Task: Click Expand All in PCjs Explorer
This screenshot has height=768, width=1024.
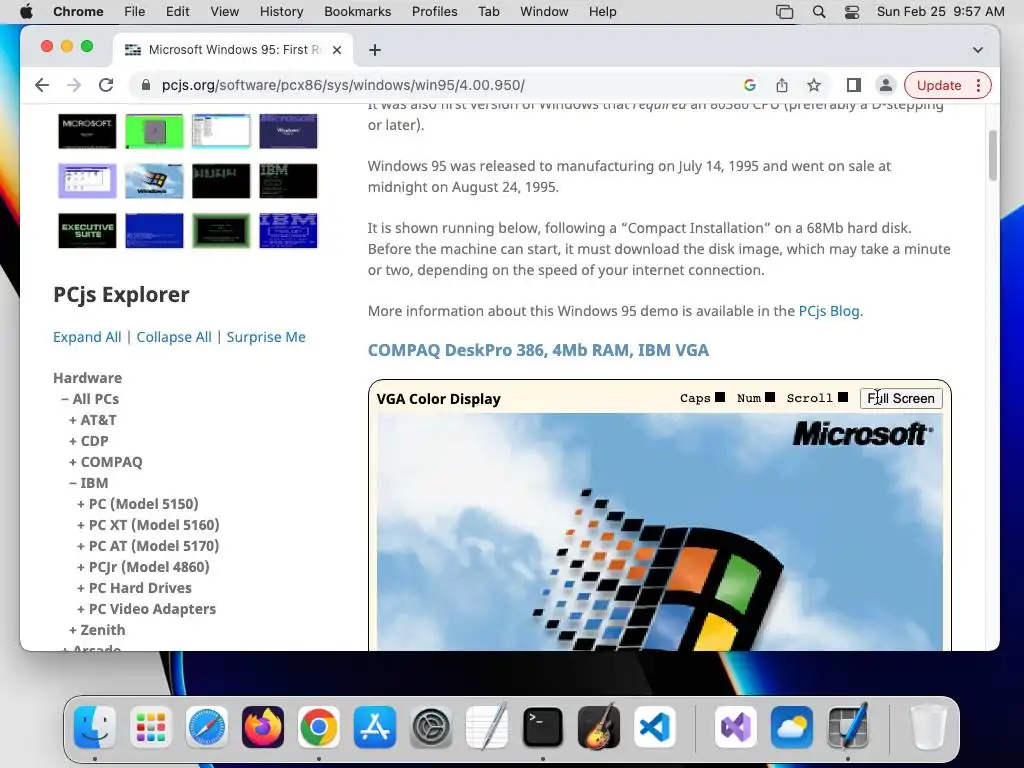Action: (x=87, y=337)
